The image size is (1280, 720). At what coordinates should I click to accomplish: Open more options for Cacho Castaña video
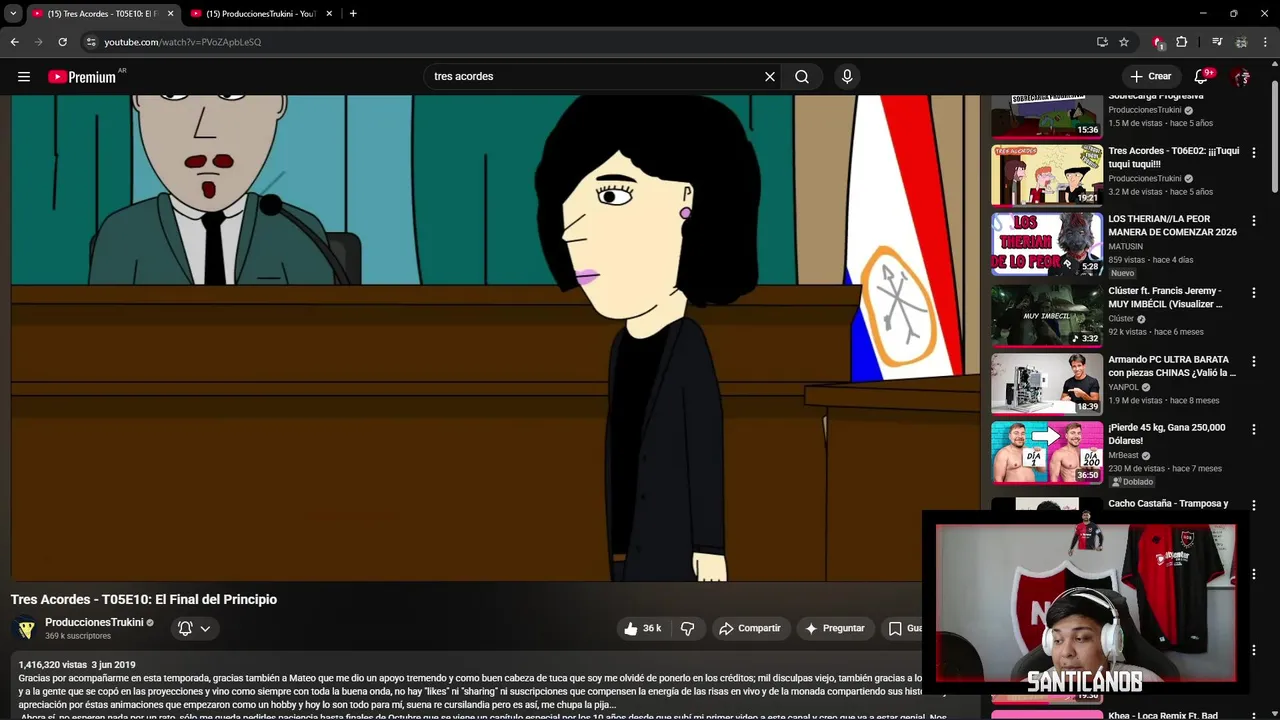[1254, 506]
